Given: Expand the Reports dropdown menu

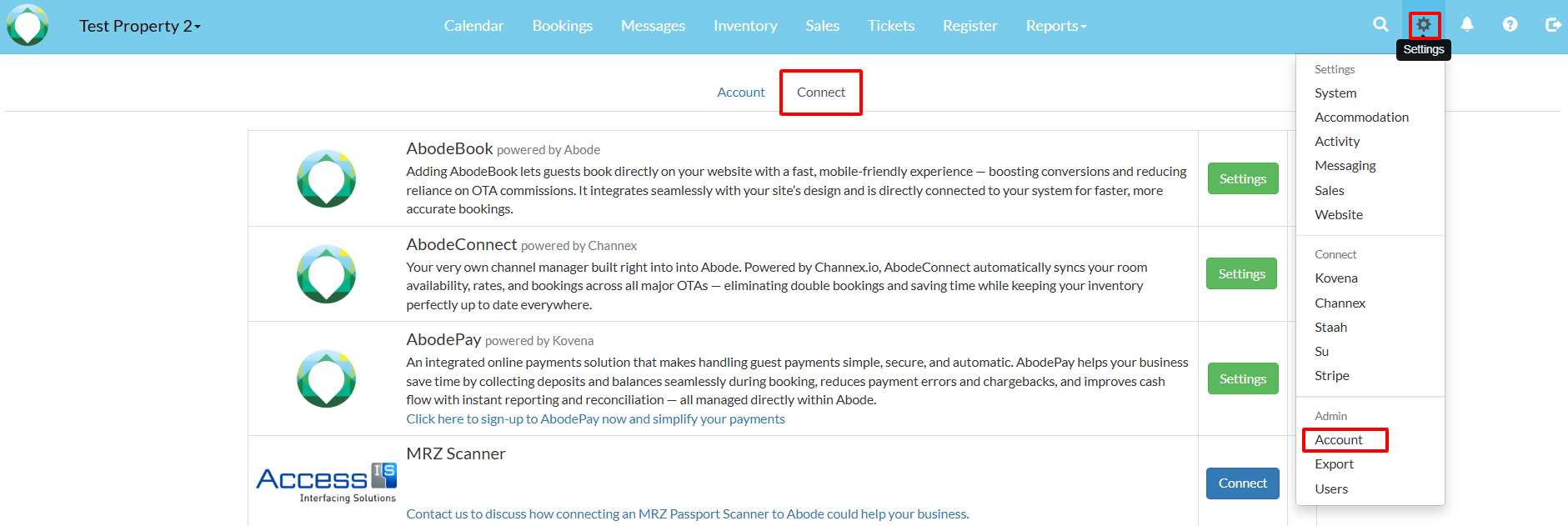Looking at the screenshot, I should (1056, 26).
